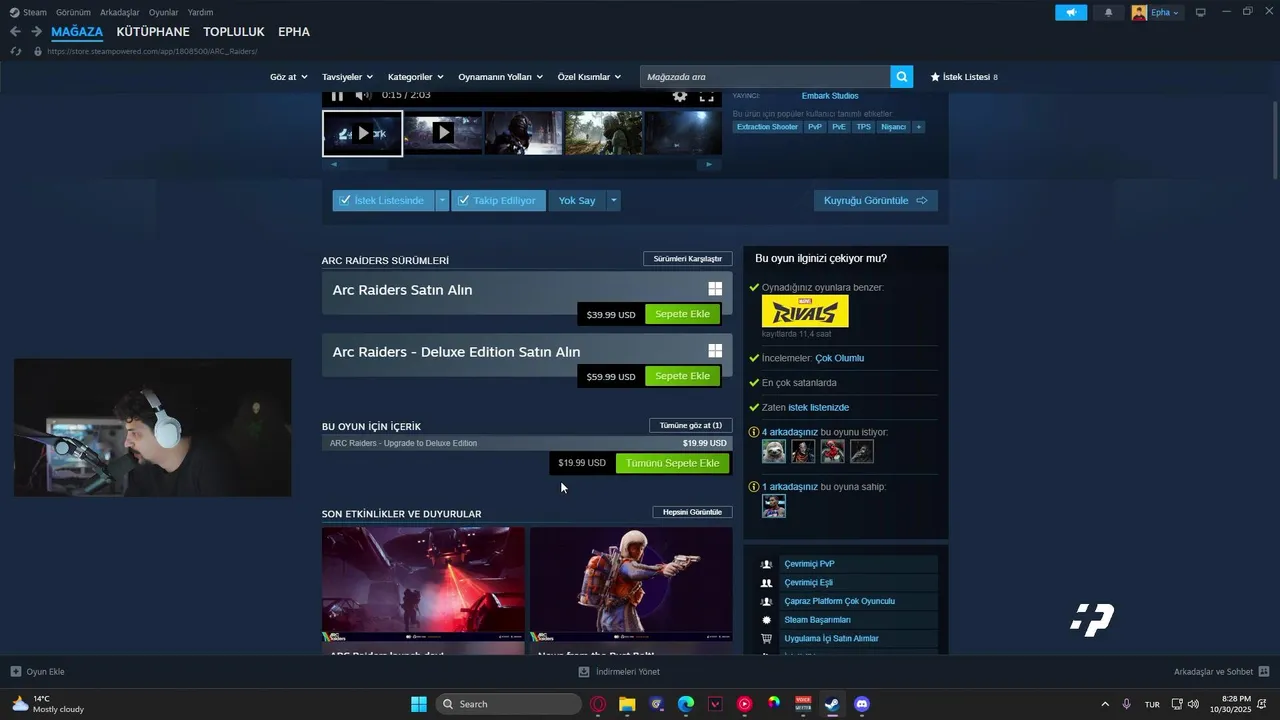1280x720 pixels.
Task: Enter fullscreen on the trailer
Action: point(706,96)
